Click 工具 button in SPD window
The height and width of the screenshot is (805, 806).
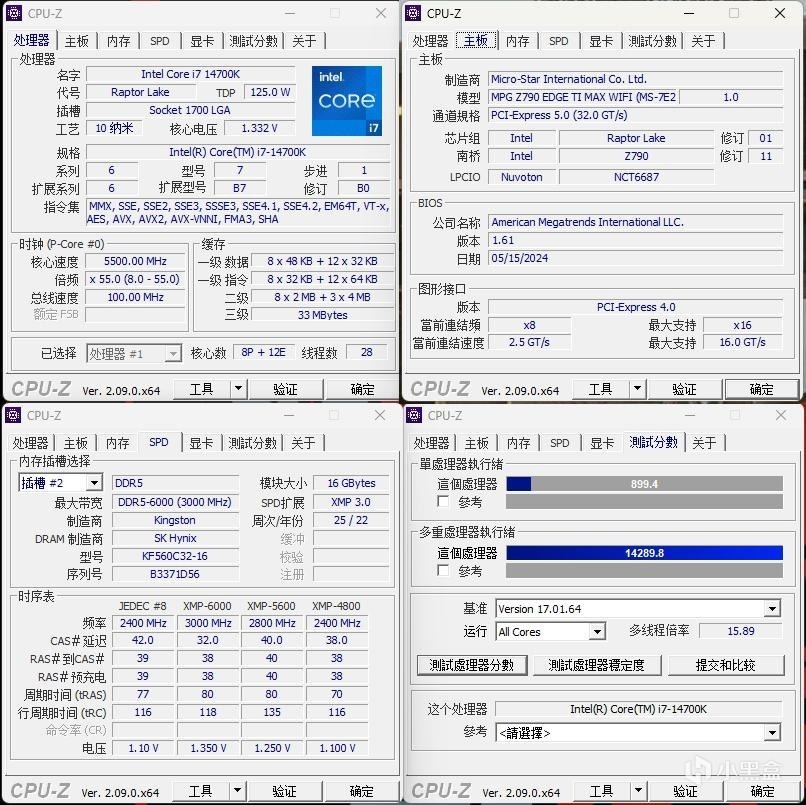pos(201,791)
